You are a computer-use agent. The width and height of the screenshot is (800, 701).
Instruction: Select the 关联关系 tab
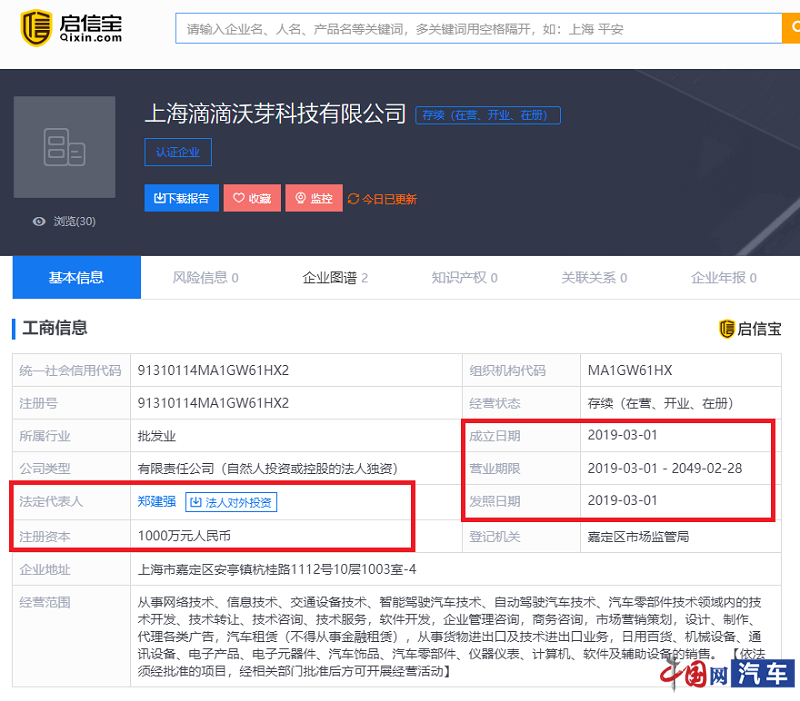[594, 278]
